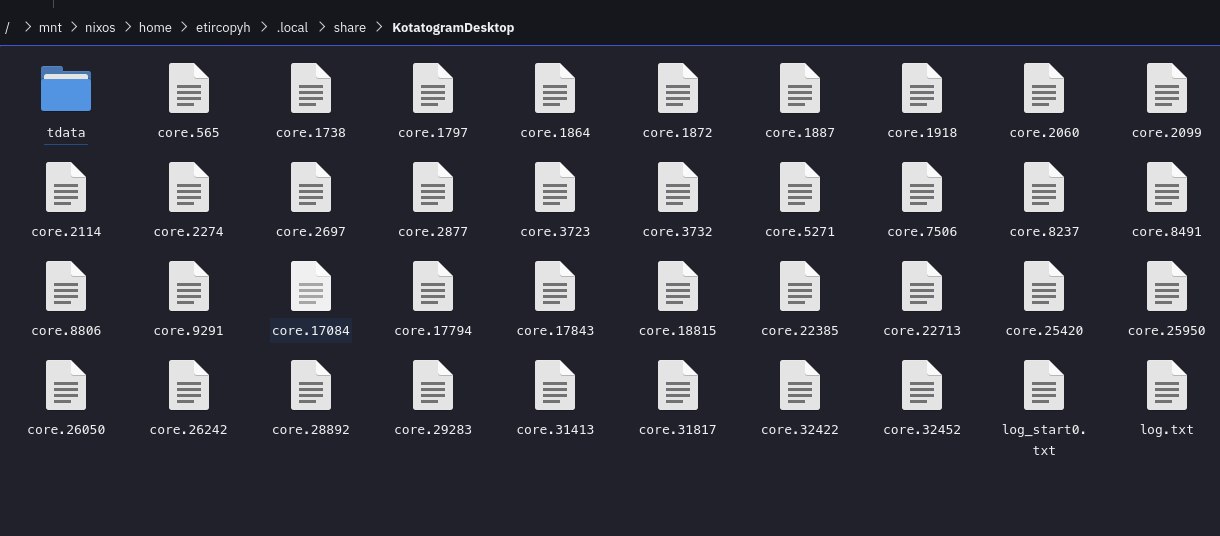Expand chevron between mnt and nixos
Screen dimensions: 1220x536
(74, 28)
